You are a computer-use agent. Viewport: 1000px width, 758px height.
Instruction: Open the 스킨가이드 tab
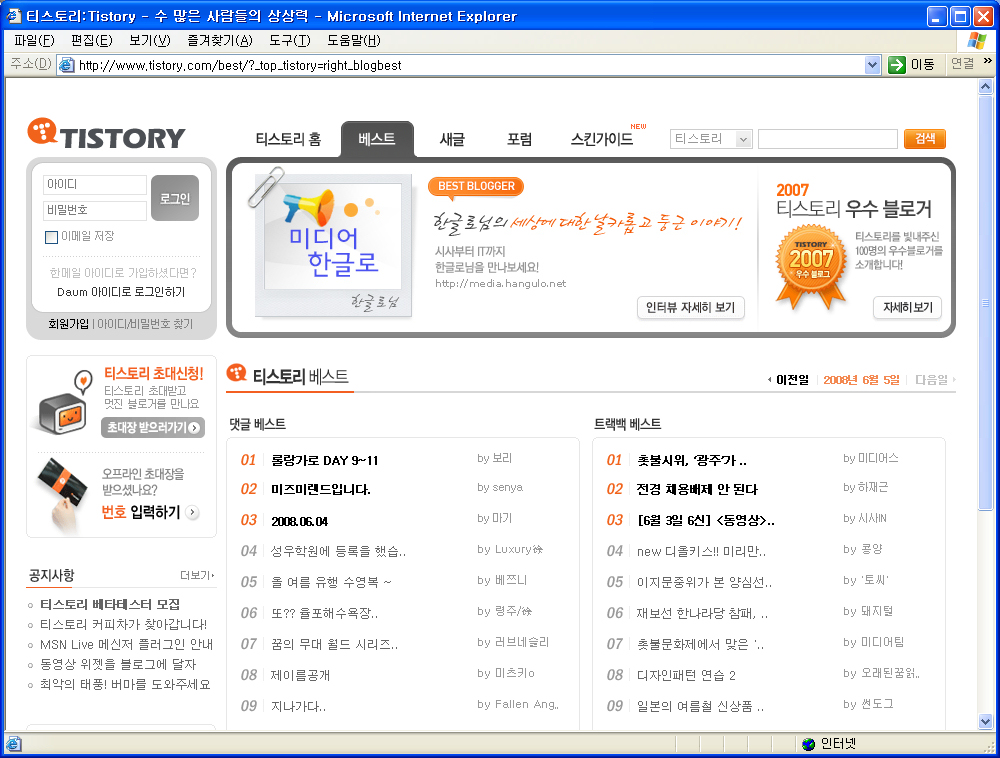point(602,139)
